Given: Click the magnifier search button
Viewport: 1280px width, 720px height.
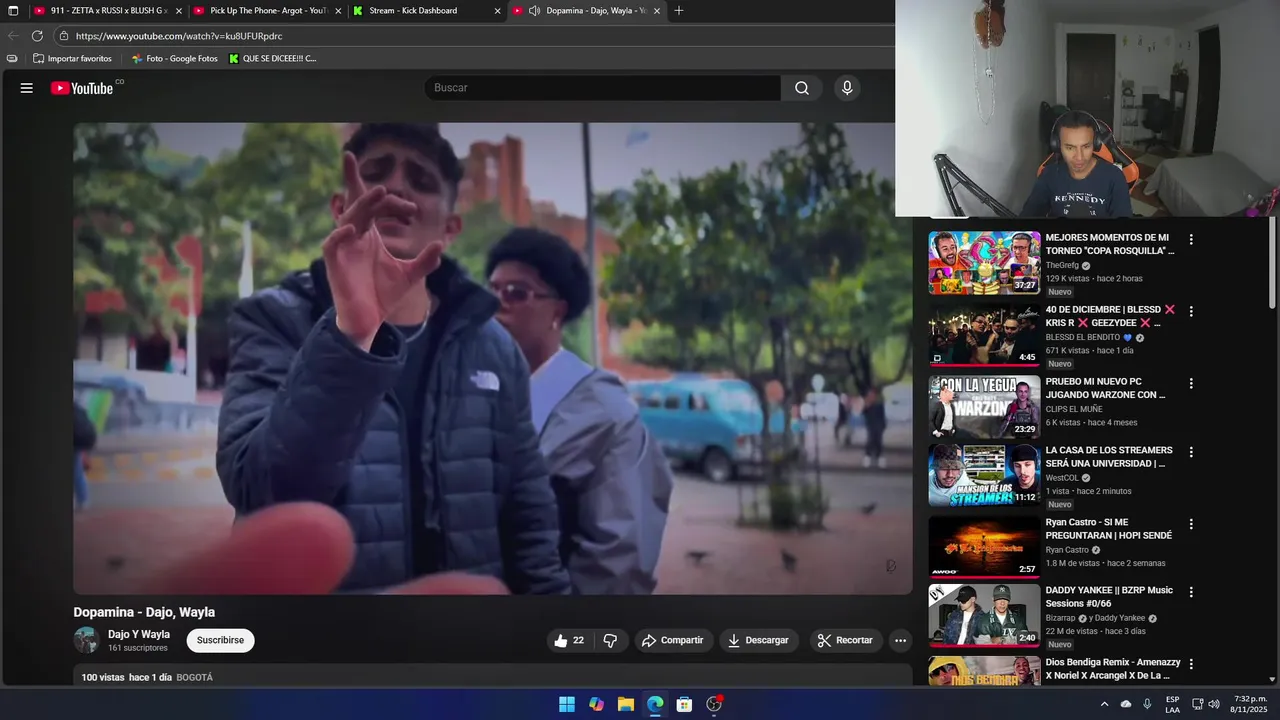Looking at the screenshot, I should click(802, 88).
